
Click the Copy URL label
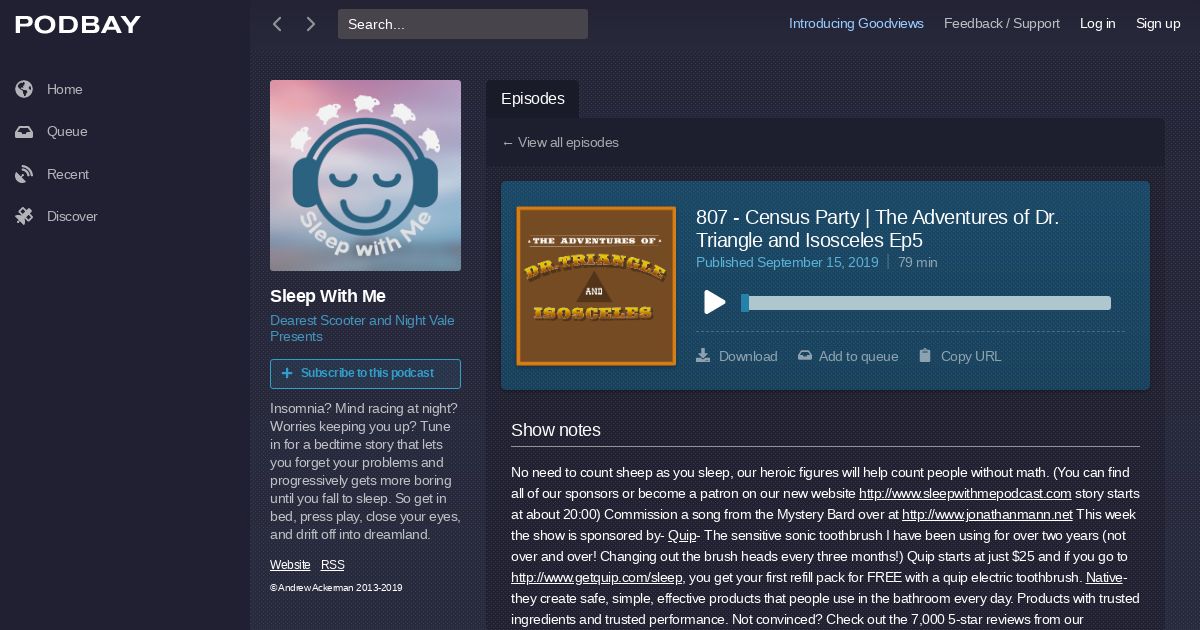tap(971, 356)
